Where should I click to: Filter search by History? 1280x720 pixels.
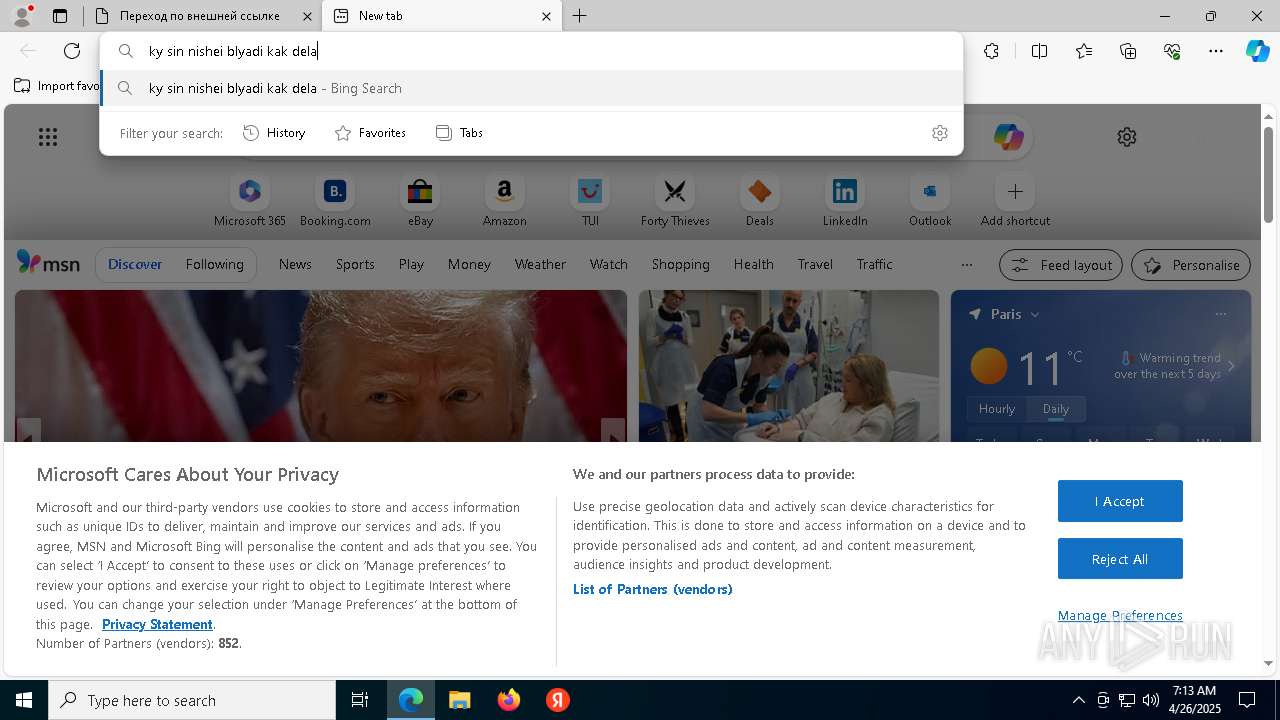click(x=274, y=133)
